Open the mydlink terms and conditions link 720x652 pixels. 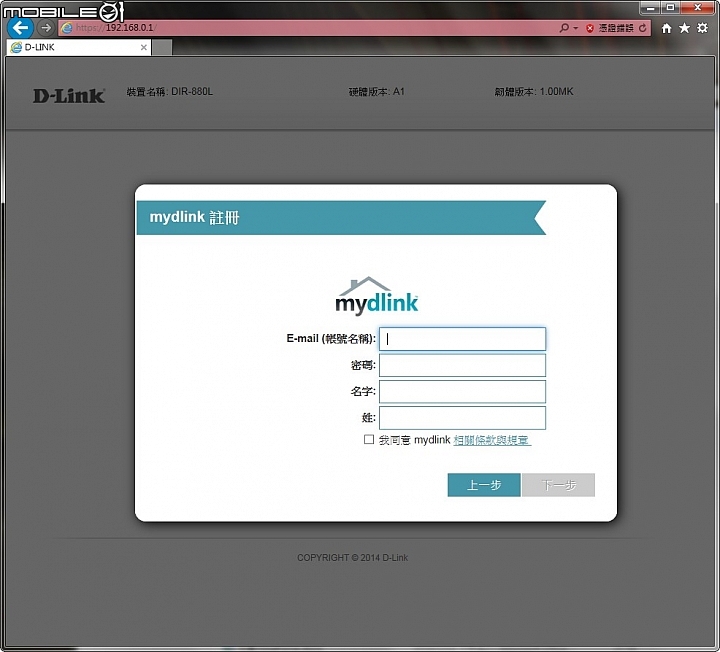click(x=492, y=440)
